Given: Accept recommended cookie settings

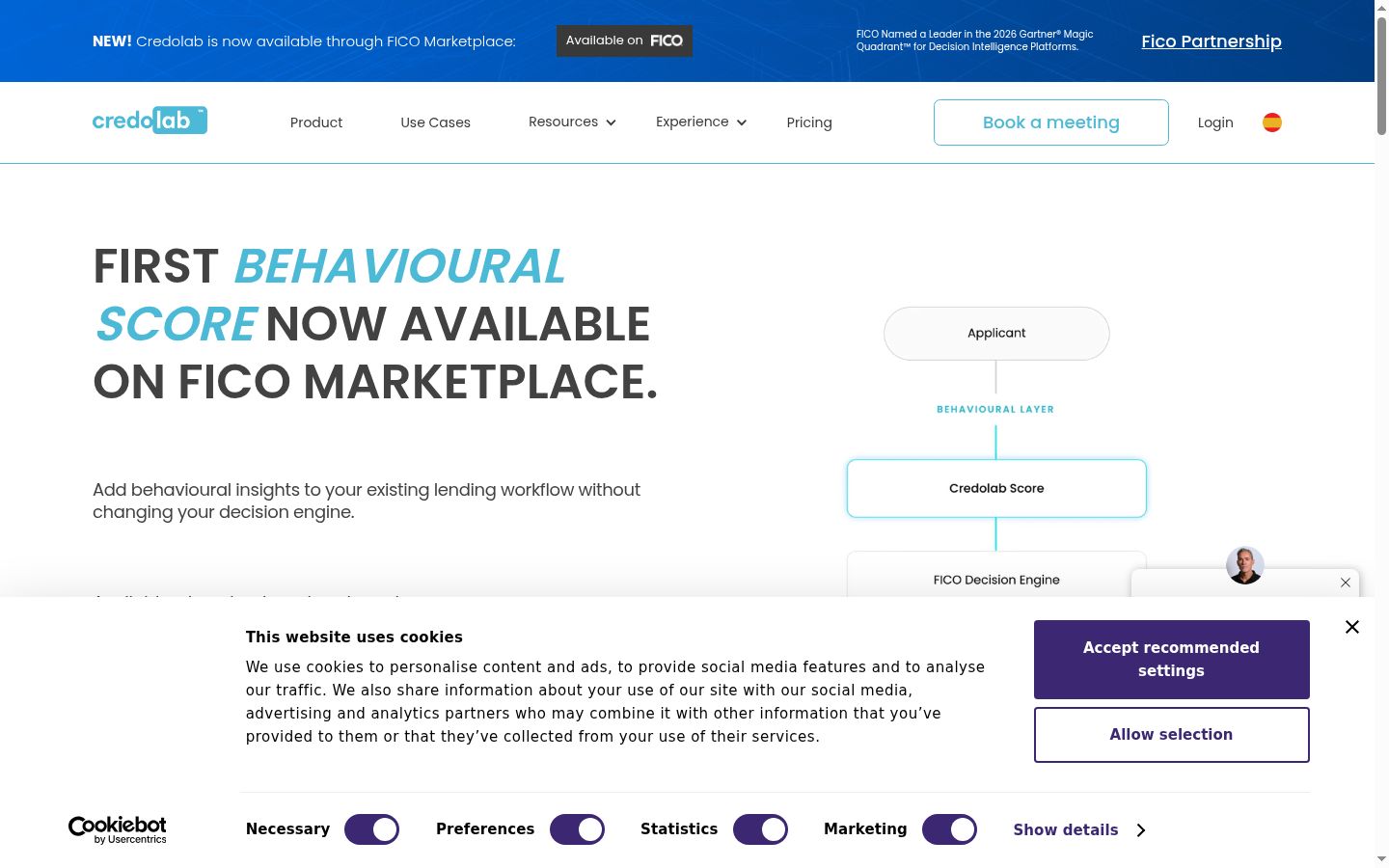Looking at the screenshot, I should pos(1172,660).
